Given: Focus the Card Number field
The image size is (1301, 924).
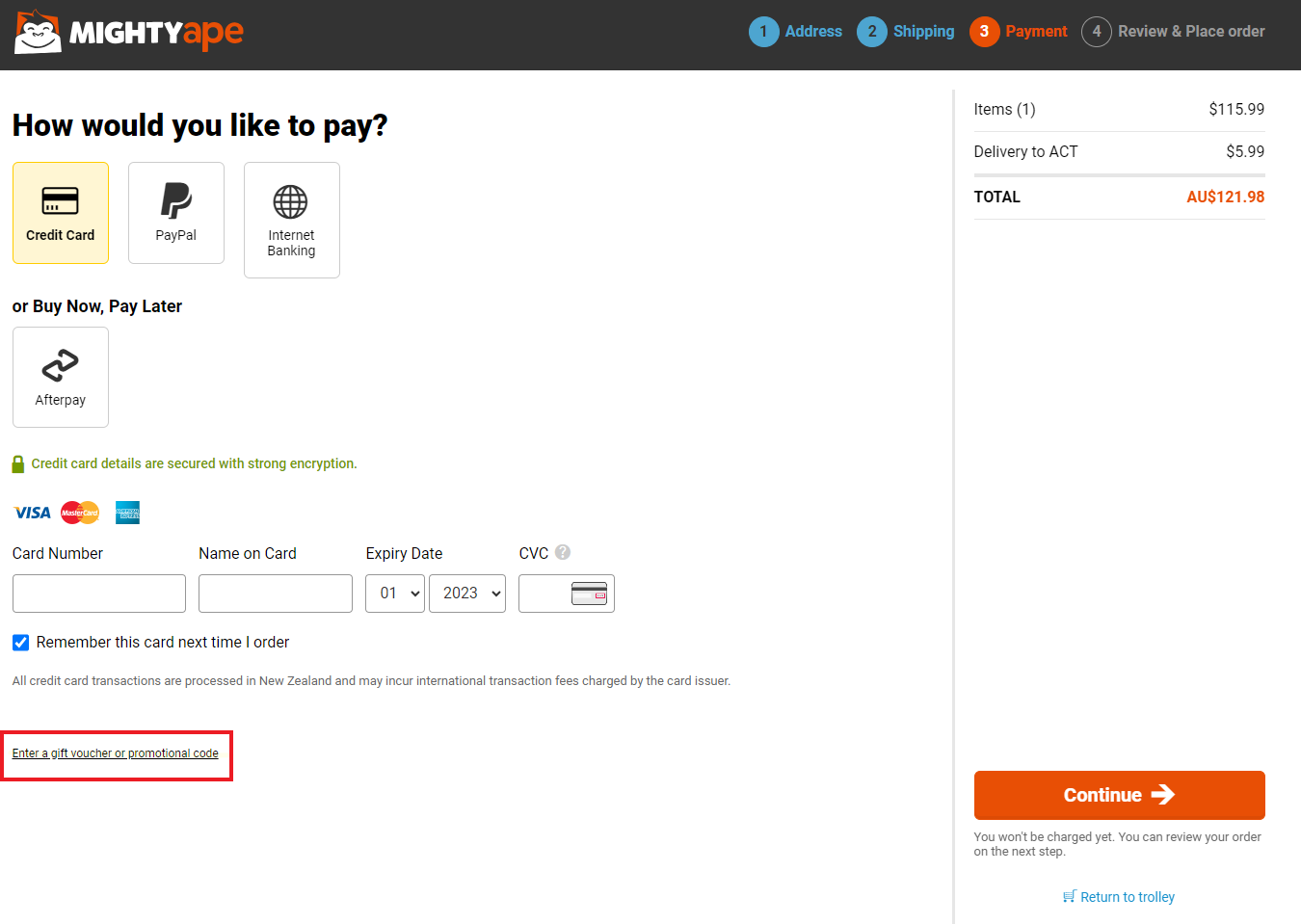Looking at the screenshot, I should pyautogui.click(x=99, y=594).
